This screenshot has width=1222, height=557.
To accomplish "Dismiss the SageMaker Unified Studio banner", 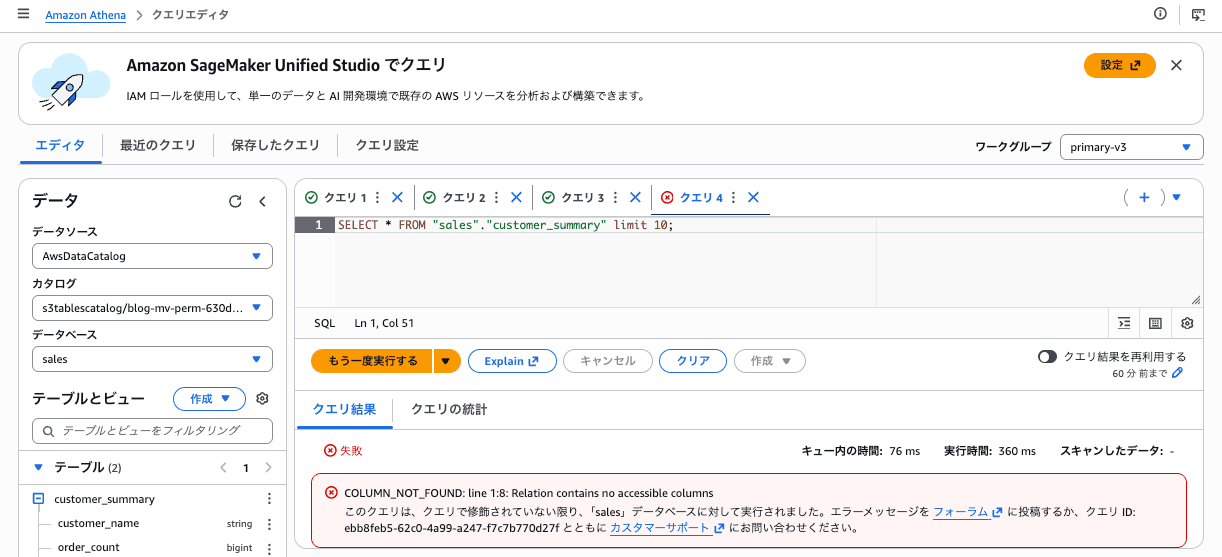I will 1176,65.
